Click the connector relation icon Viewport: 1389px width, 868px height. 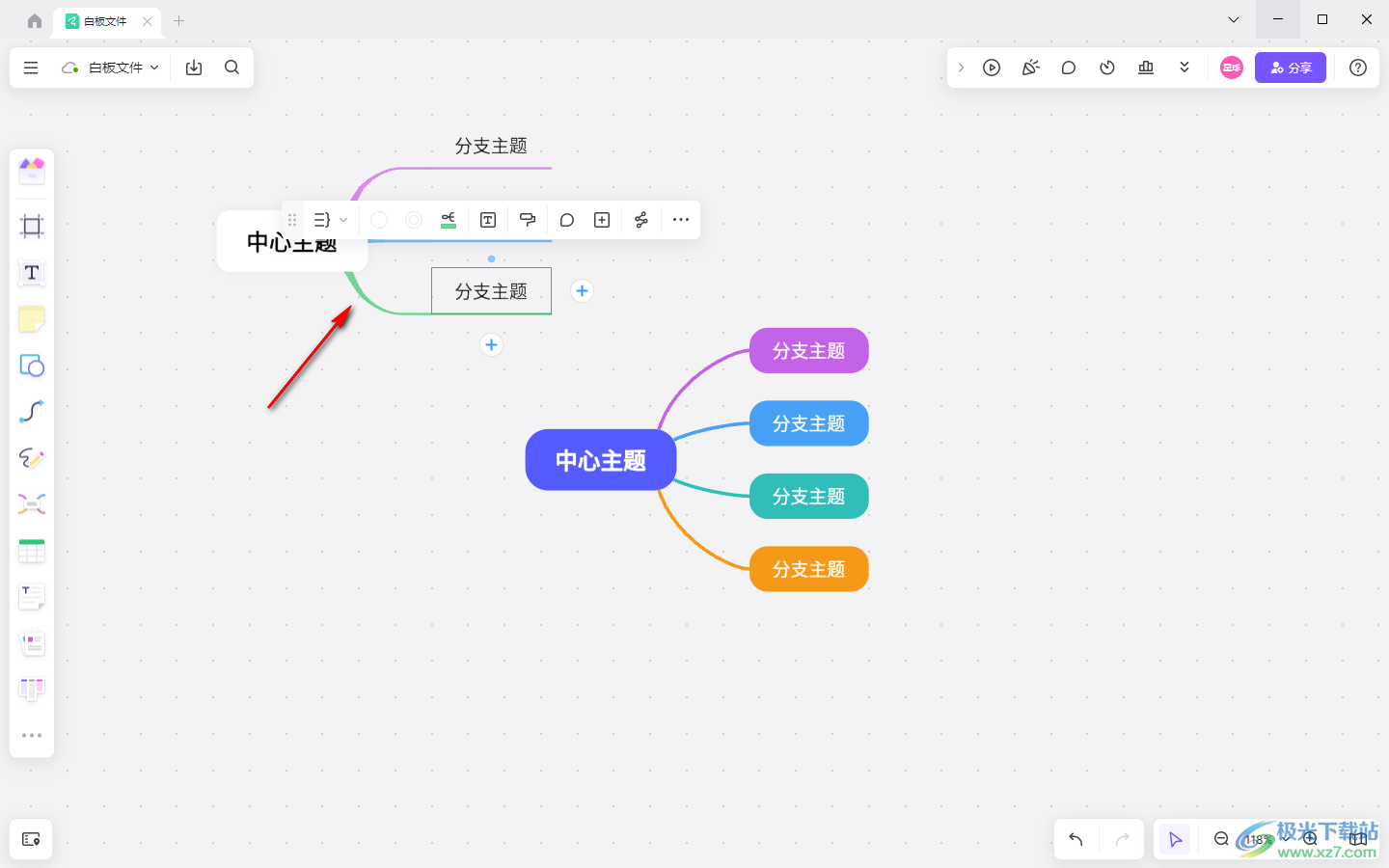click(x=641, y=220)
